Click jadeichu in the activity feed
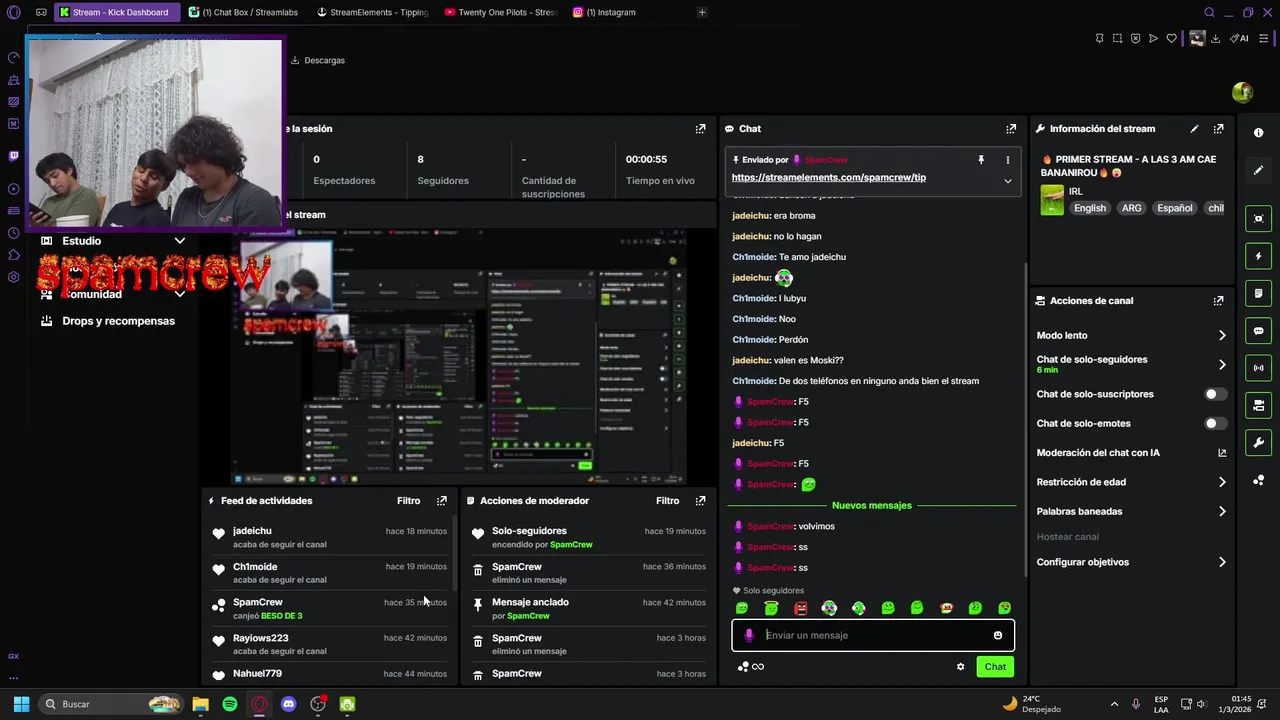Image resolution: width=1280 pixels, height=720 pixels. (252, 531)
